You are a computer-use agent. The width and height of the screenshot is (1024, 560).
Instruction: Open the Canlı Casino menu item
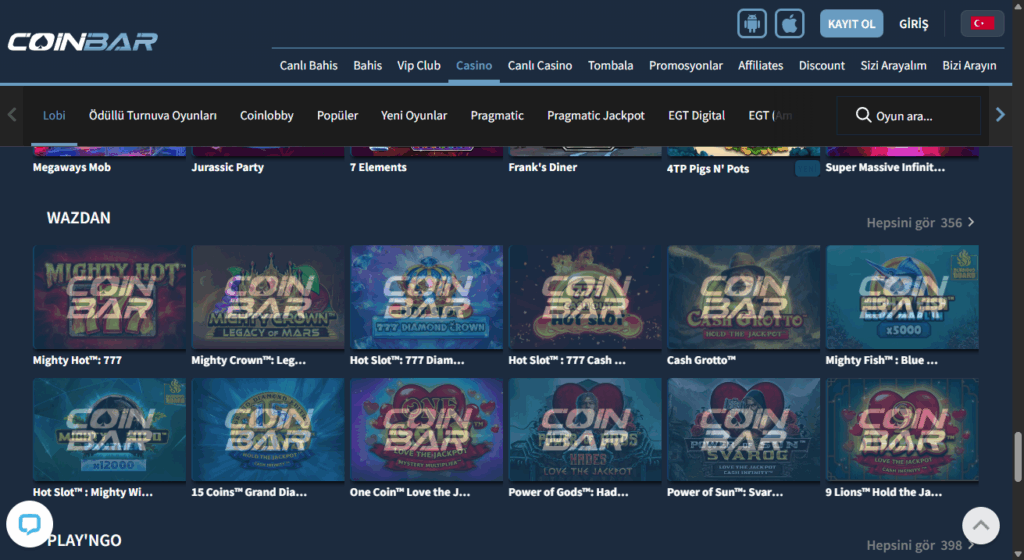tap(539, 65)
